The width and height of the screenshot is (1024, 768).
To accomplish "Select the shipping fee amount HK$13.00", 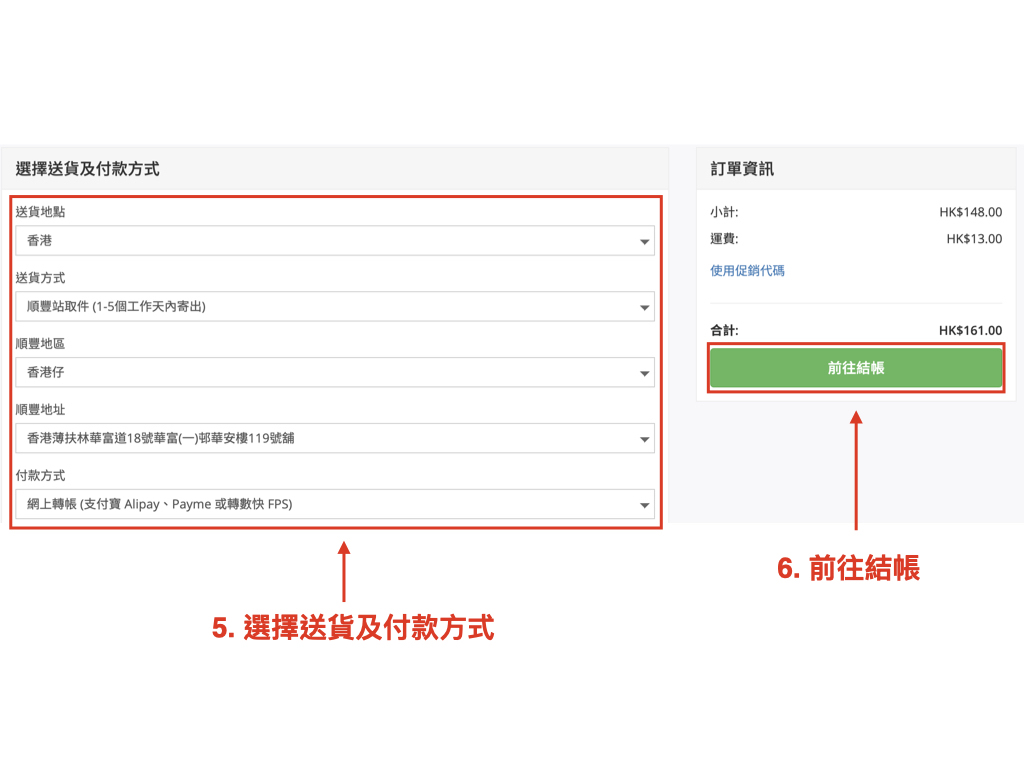I will click(x=974, y=239).
